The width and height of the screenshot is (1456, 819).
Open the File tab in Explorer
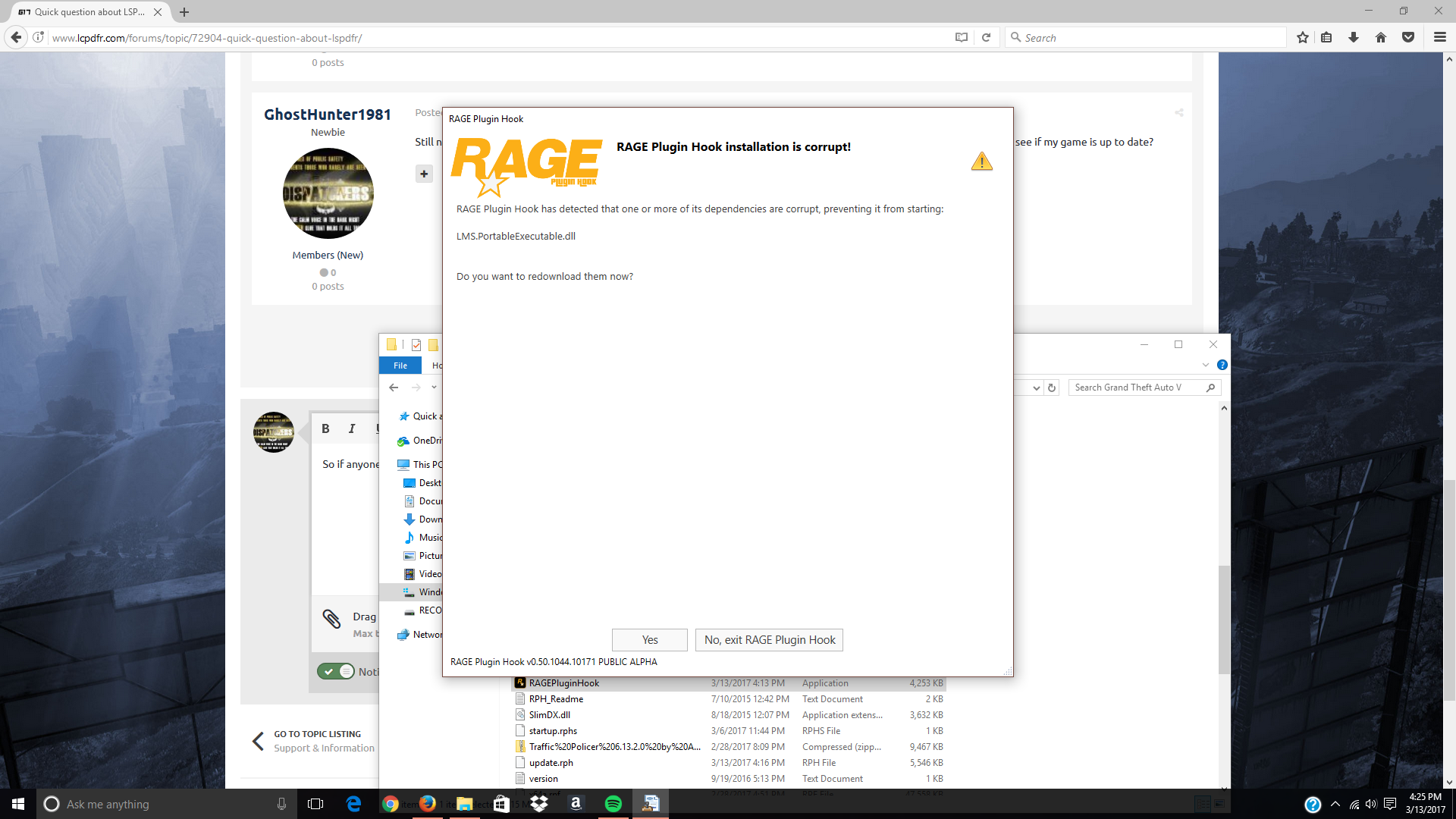pyautogui.click(x=400, y=366)
